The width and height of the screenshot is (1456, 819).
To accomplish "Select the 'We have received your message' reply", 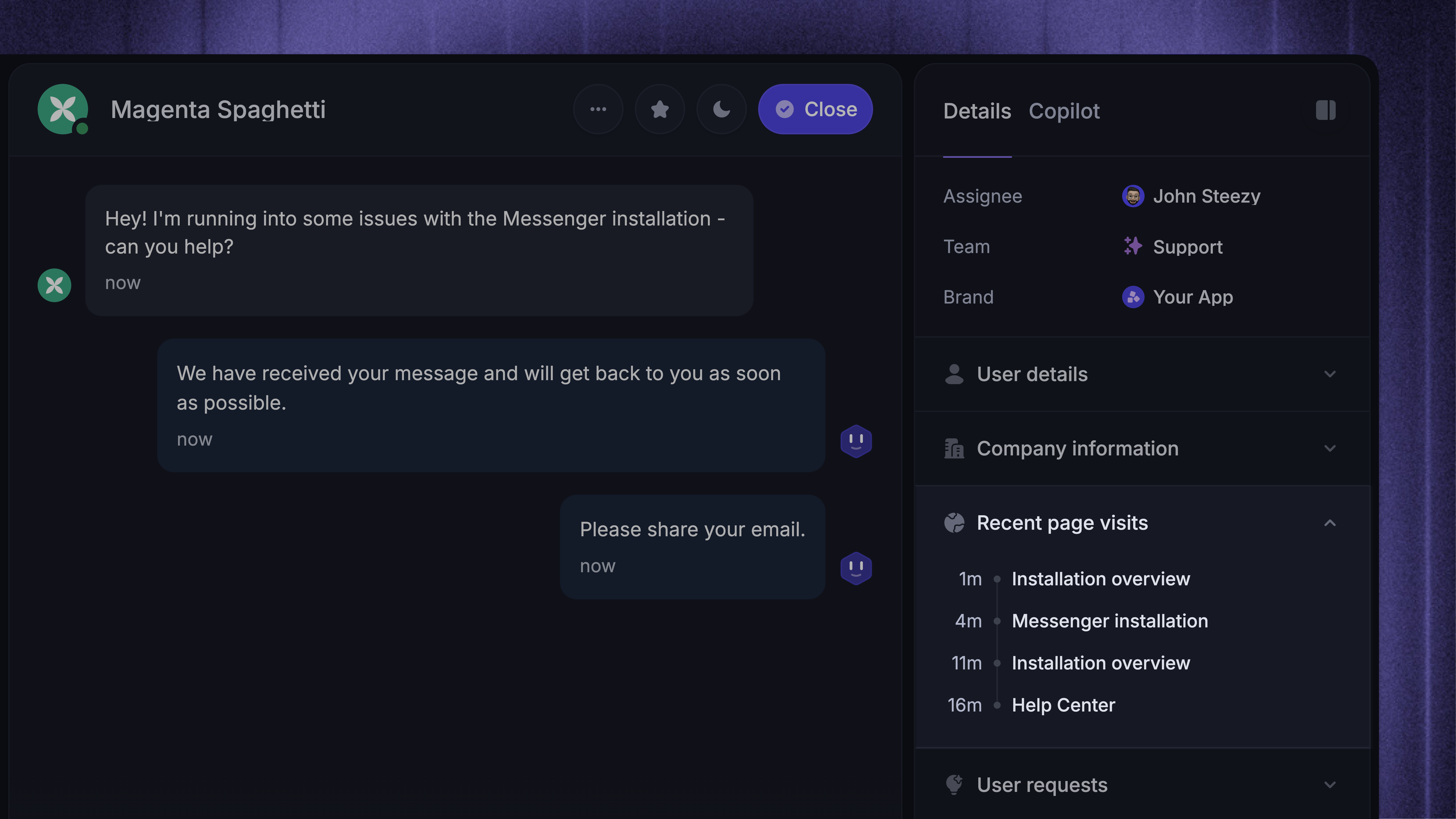I will click(x=491, y=405).
